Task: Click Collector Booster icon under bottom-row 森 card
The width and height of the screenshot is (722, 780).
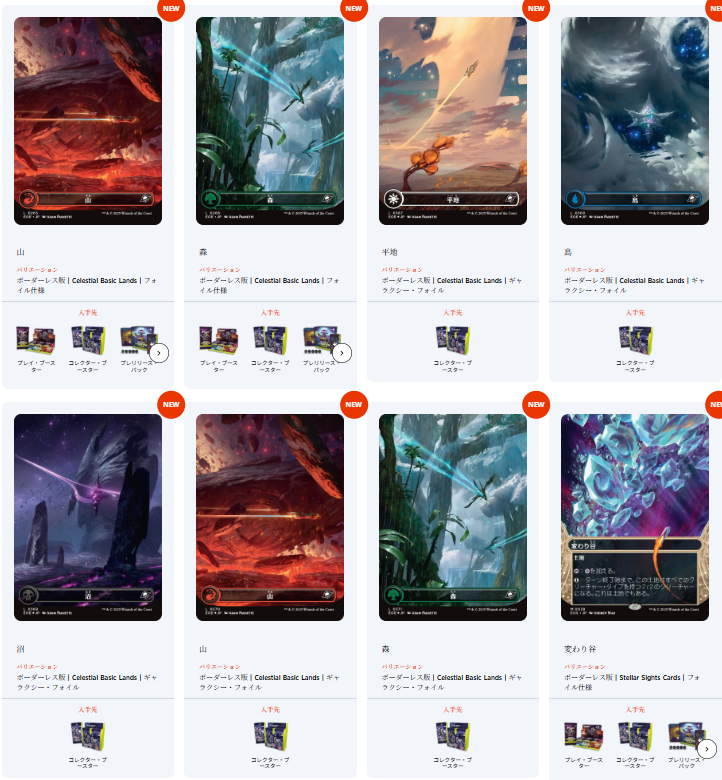Action: click(x=452, y=736)
